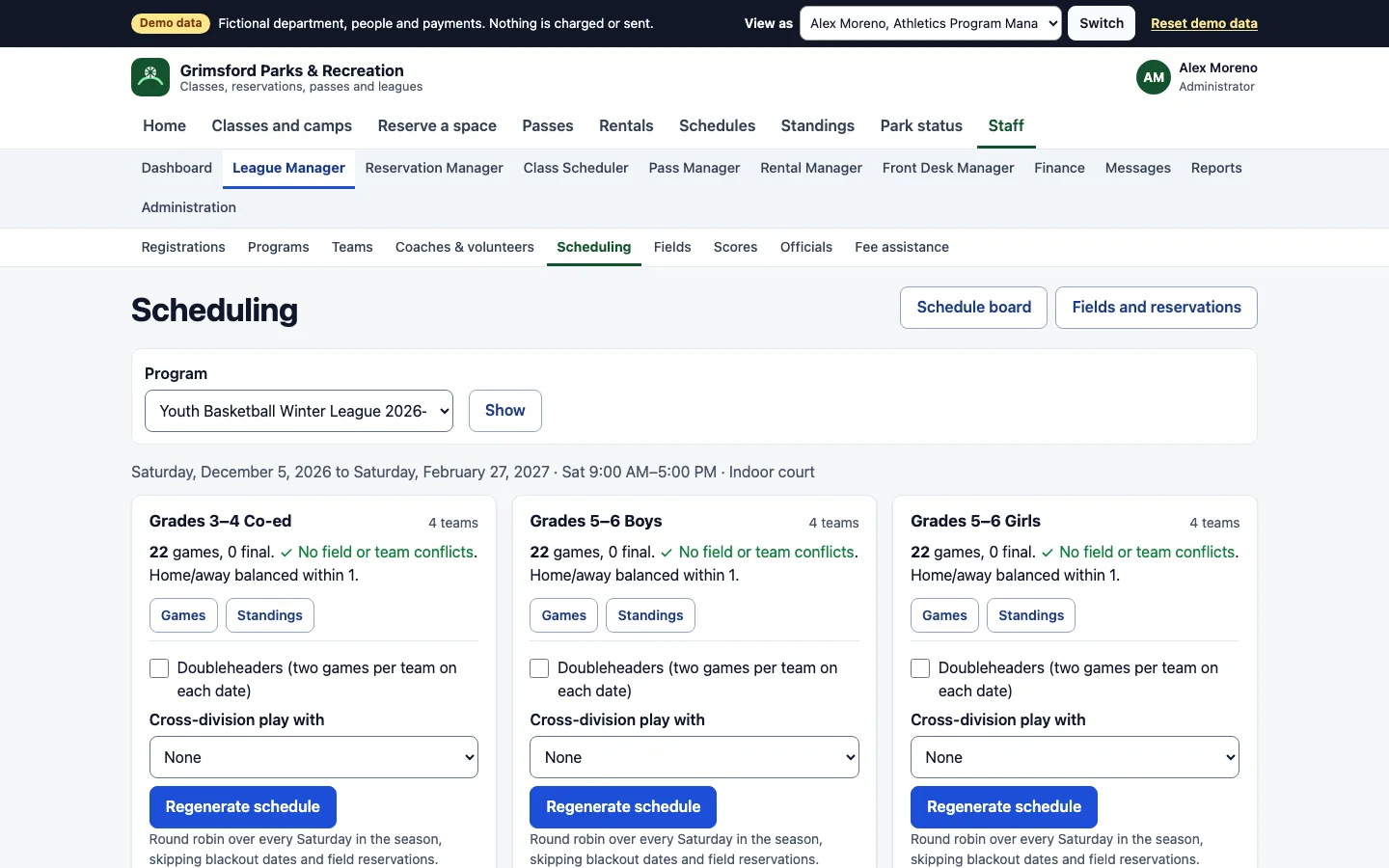Regenerate schedule for Grades 5–6 Boys
The image size is (1389, 868).
(623, 807)
